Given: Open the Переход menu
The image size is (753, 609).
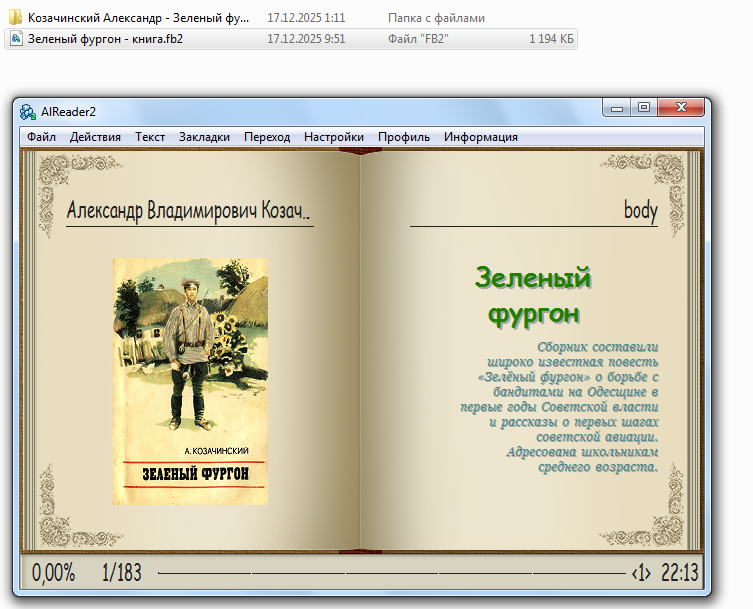Looking at the screenshot, I should pos(267,137).
